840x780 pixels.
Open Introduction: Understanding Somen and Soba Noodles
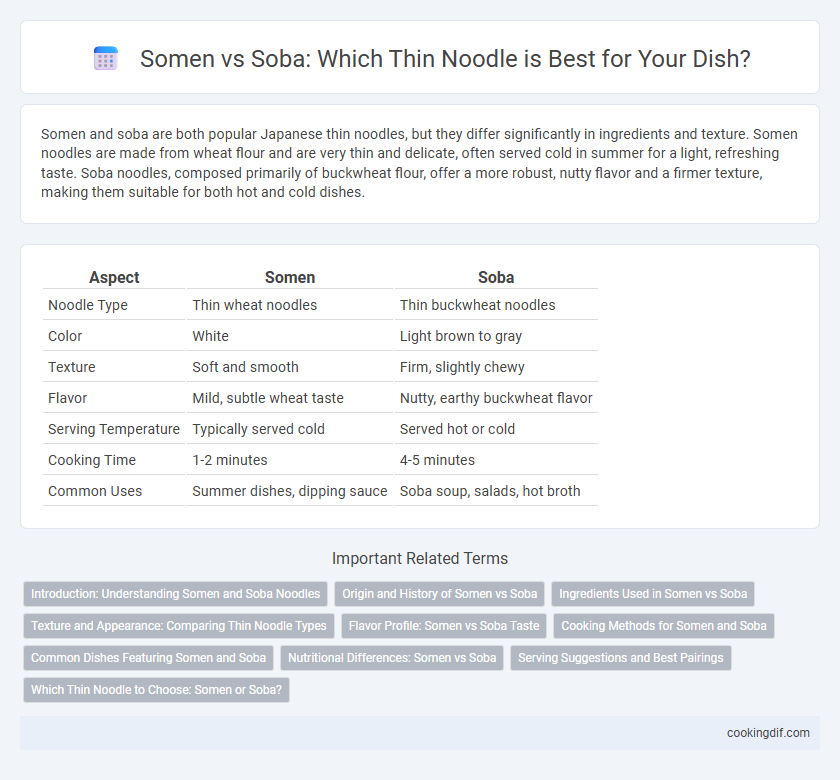tap(175, 594)
